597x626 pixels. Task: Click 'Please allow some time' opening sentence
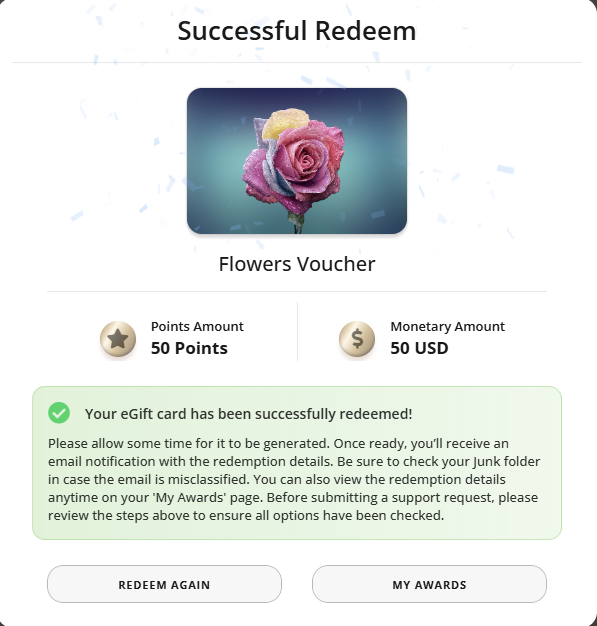point(189,444)
